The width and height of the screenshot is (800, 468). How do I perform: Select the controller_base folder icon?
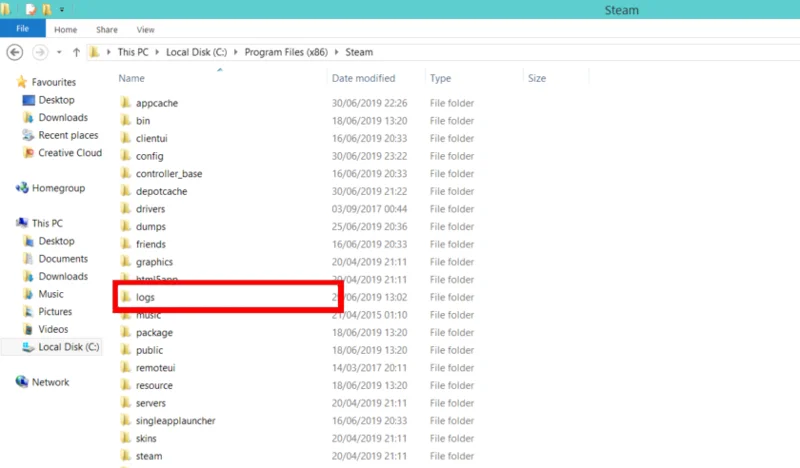pos(126,174)
